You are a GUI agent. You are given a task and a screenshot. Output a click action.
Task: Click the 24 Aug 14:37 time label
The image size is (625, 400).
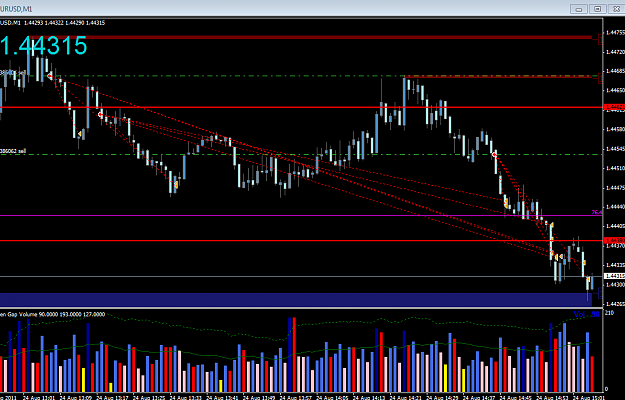(479, 397)
